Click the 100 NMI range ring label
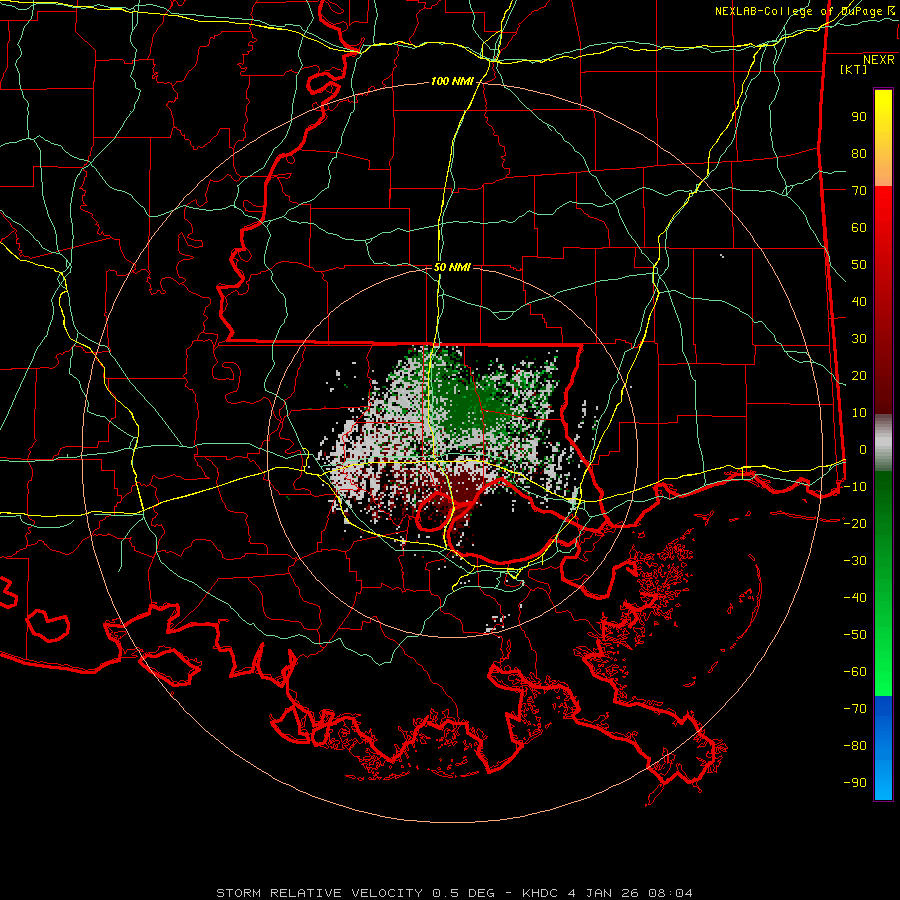The width and height of the screenshot is (900, 900). tap(452, 82)
